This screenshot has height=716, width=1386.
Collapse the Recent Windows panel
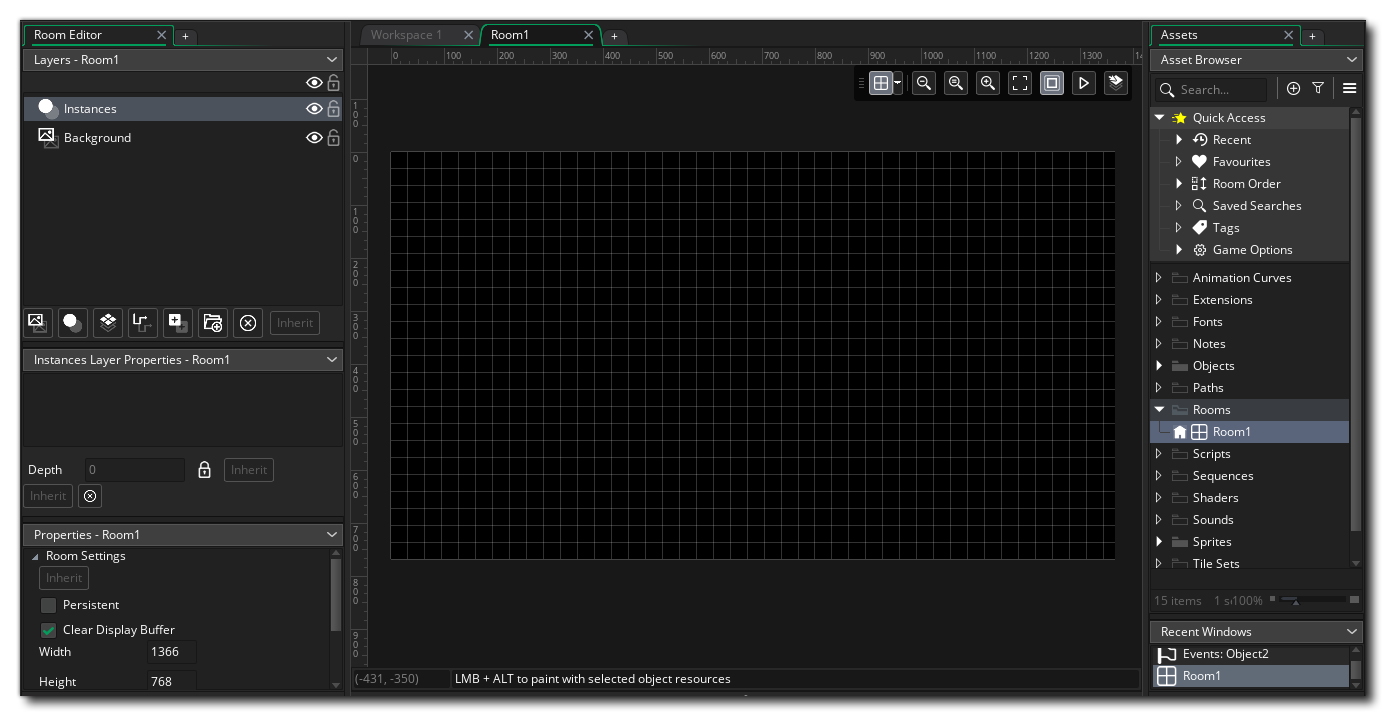pos(1352,632)
